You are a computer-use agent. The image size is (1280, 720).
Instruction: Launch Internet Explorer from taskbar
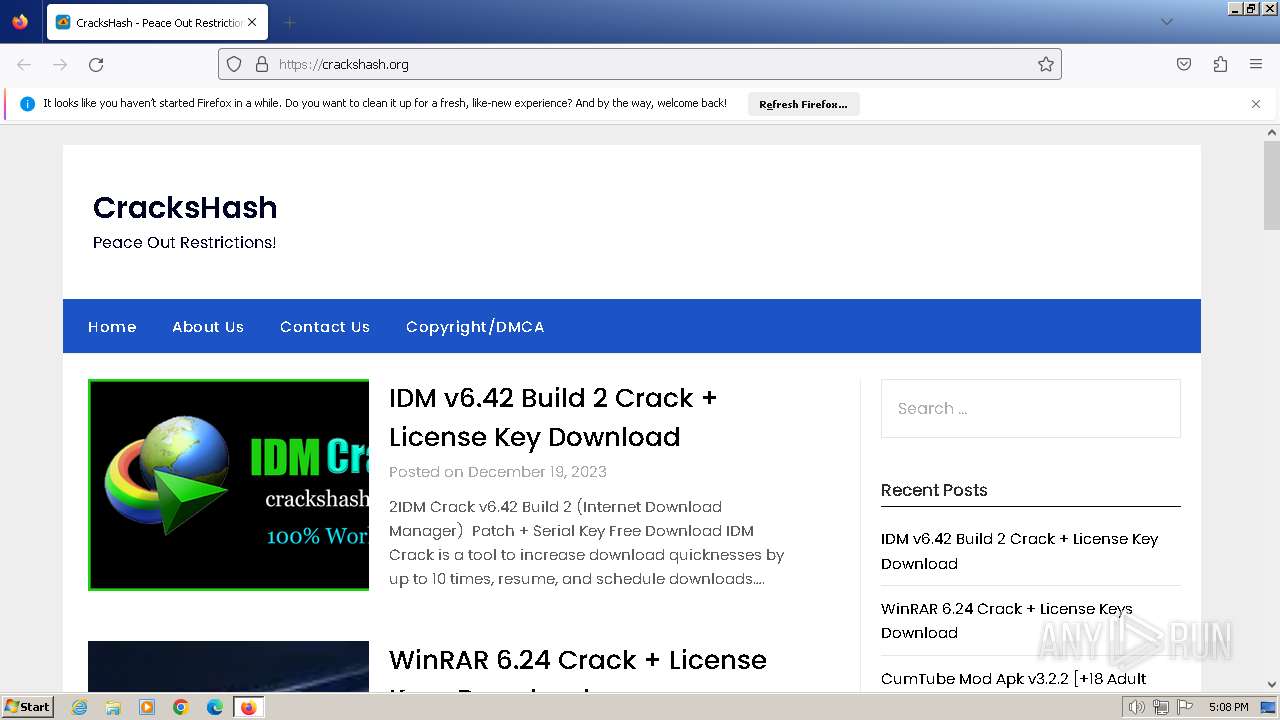(79, 707)
